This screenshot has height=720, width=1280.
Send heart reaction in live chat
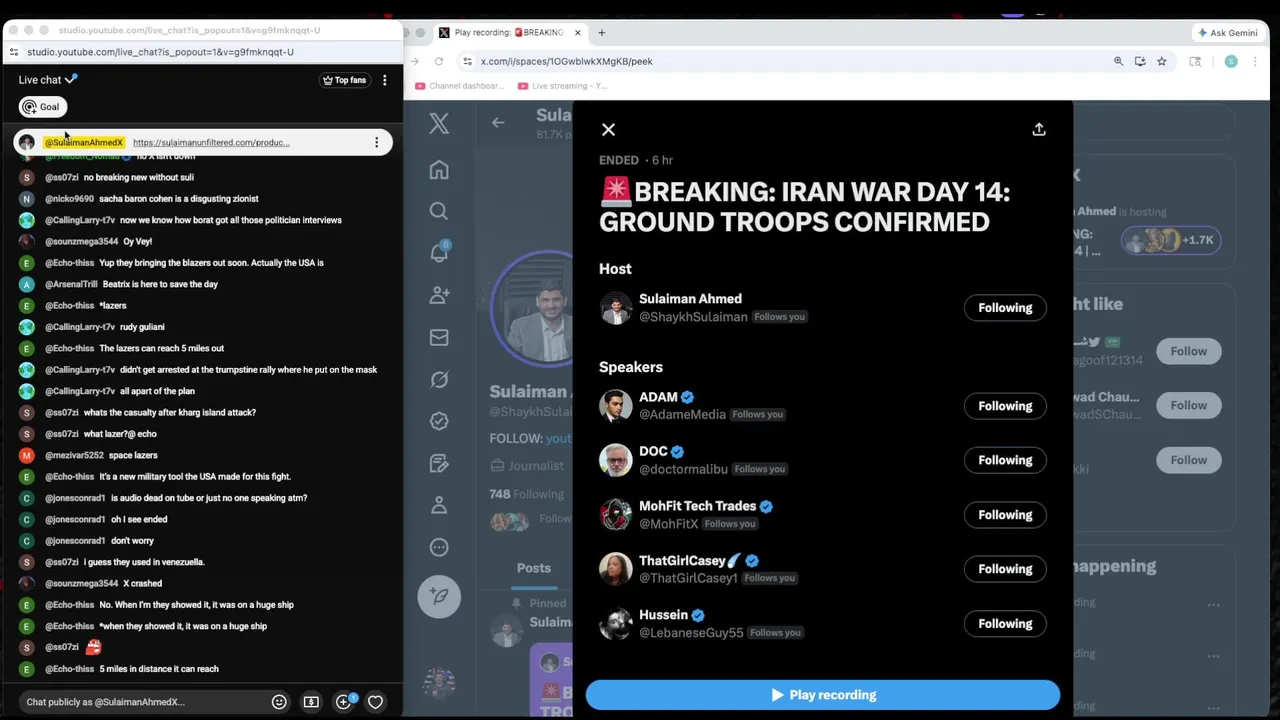375,702
